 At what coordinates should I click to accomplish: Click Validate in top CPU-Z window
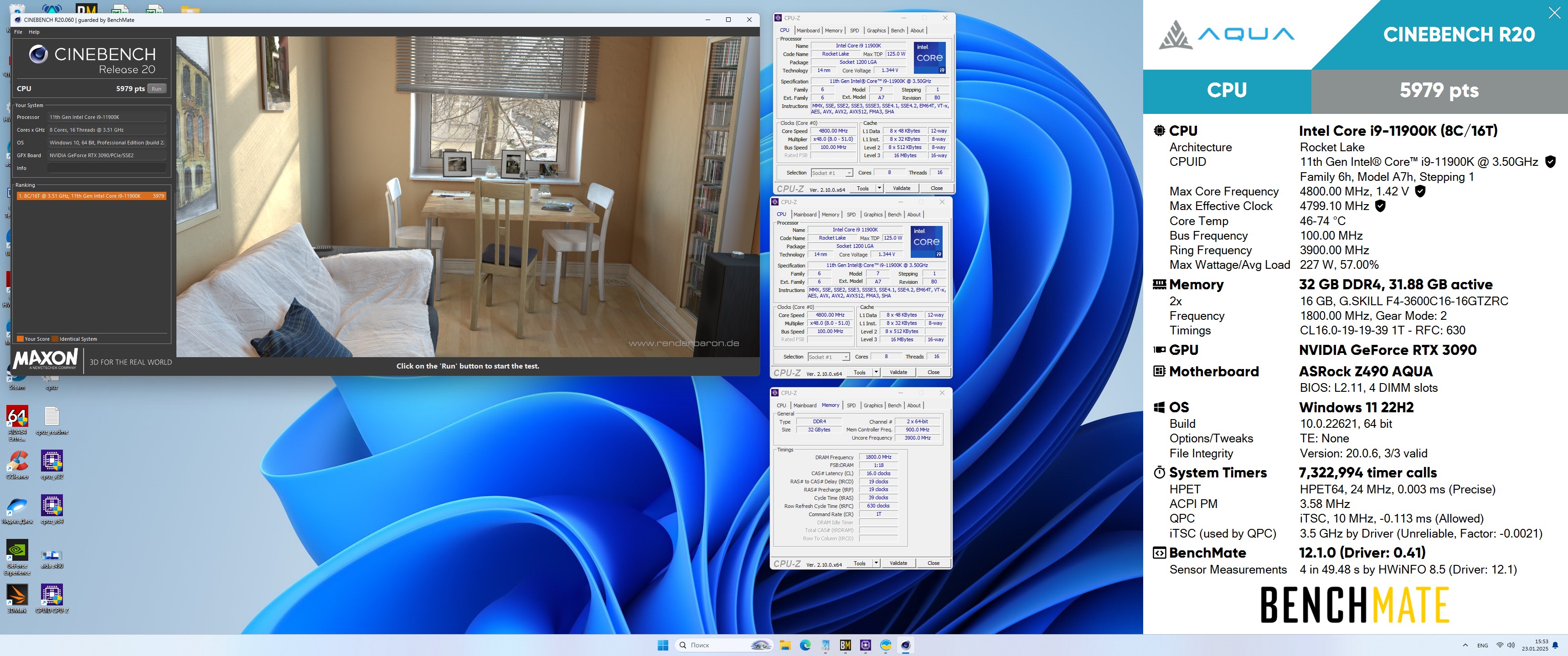click(x=902, y=189)
